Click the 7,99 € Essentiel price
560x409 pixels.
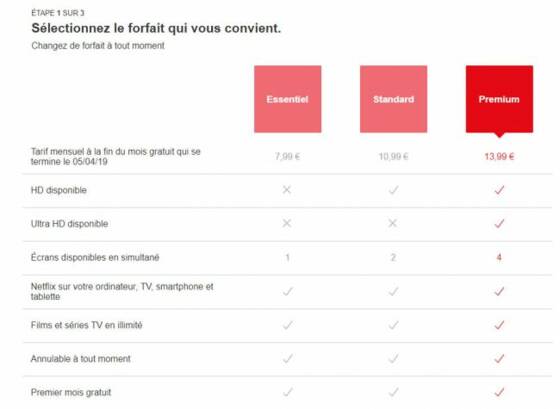pos(287,156)
